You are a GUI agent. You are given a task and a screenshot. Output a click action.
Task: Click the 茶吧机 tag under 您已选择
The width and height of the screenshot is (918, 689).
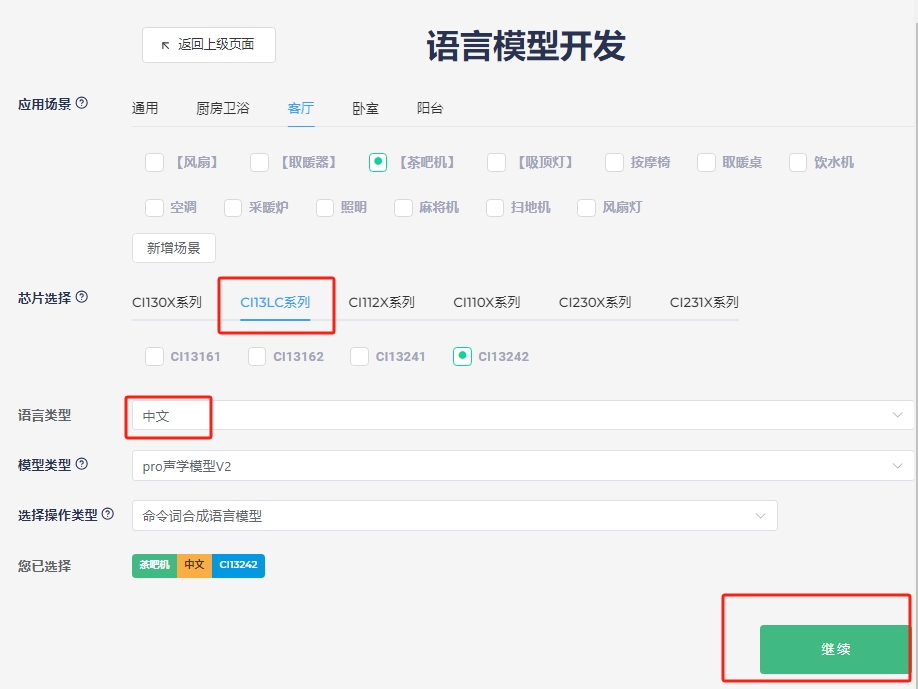click(x=153, y=565)
